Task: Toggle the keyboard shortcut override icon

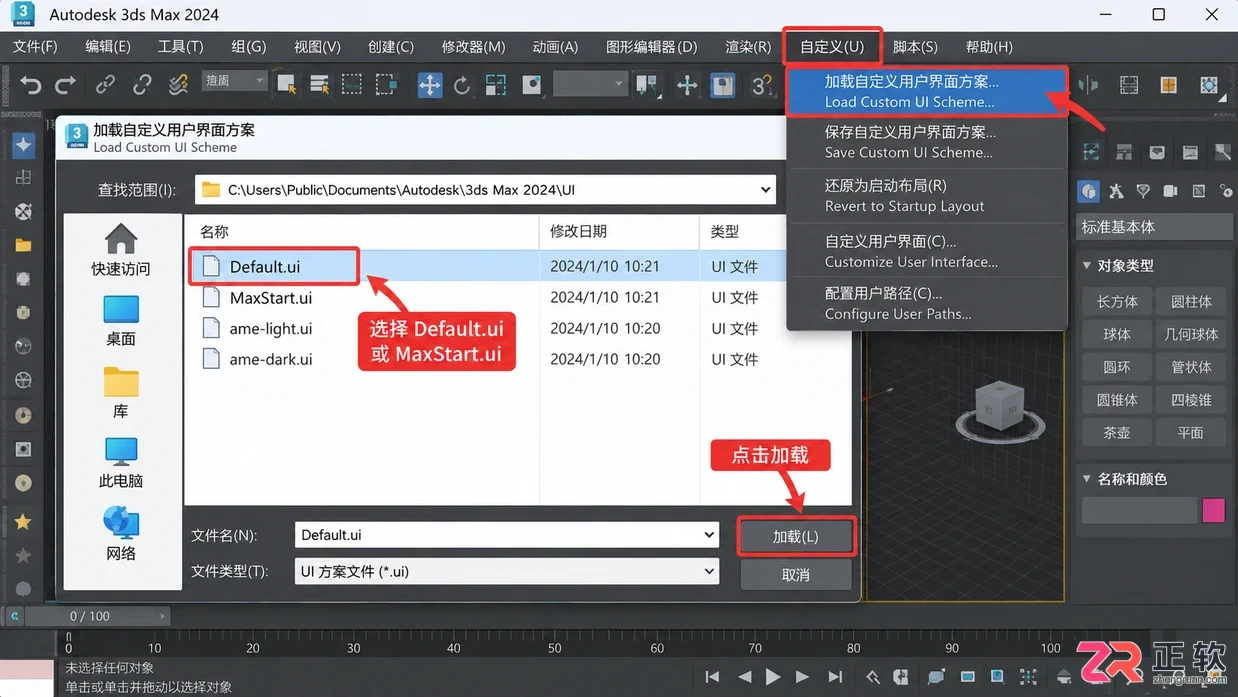Action: 723,85
